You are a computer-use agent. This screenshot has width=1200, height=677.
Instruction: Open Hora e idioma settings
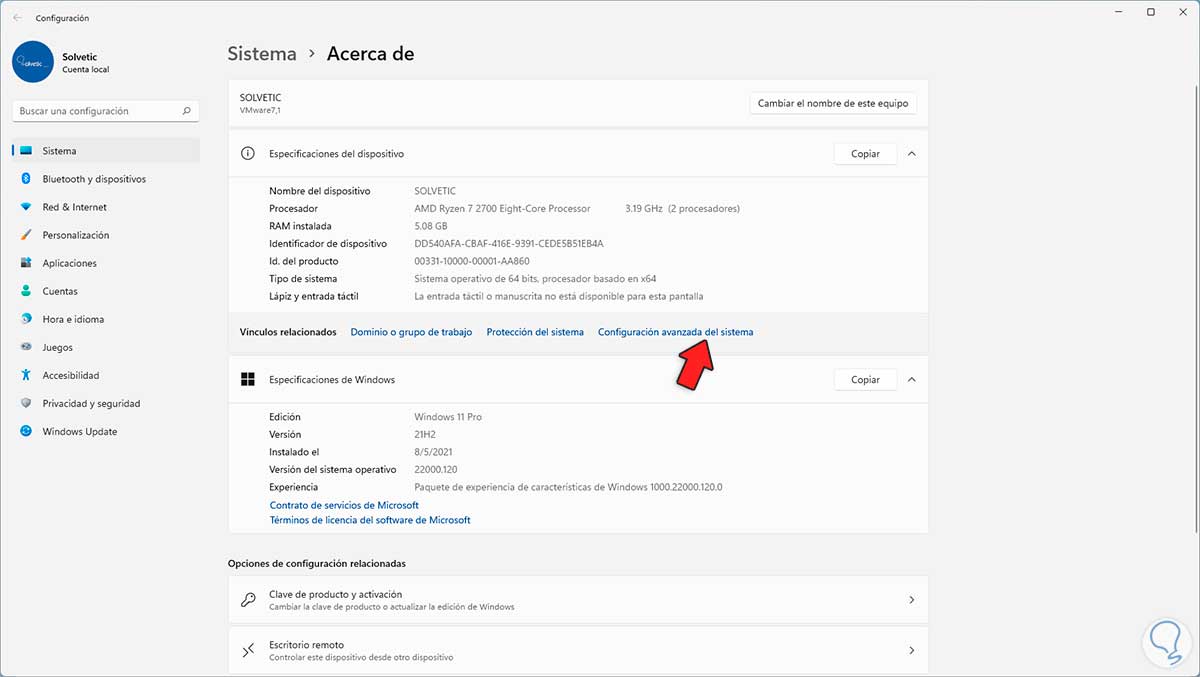pyautogui.click(x=106, y=319)
